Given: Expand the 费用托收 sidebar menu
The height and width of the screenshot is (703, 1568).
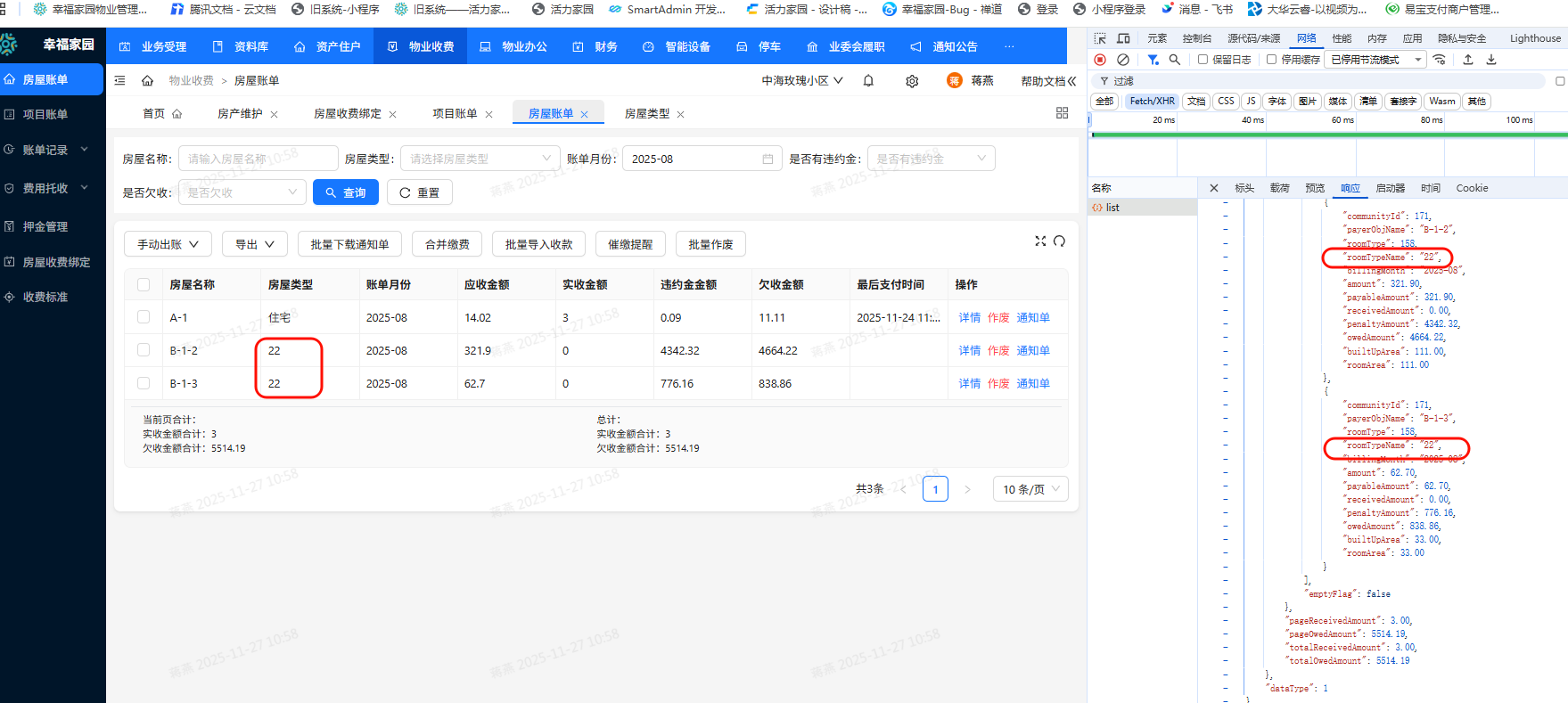Looking at the screenshot, I should pyautogui.click(x=52, y=188).
